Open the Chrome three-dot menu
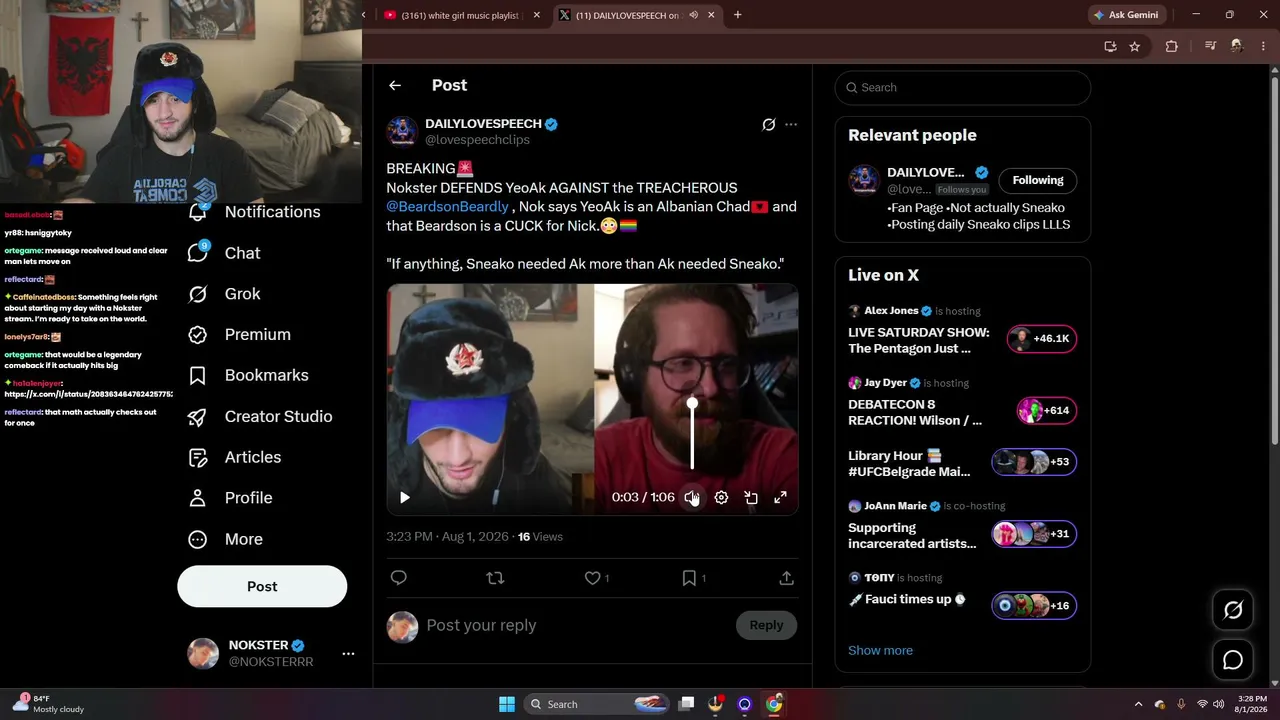1280x720 pixels. point(1262,46)
